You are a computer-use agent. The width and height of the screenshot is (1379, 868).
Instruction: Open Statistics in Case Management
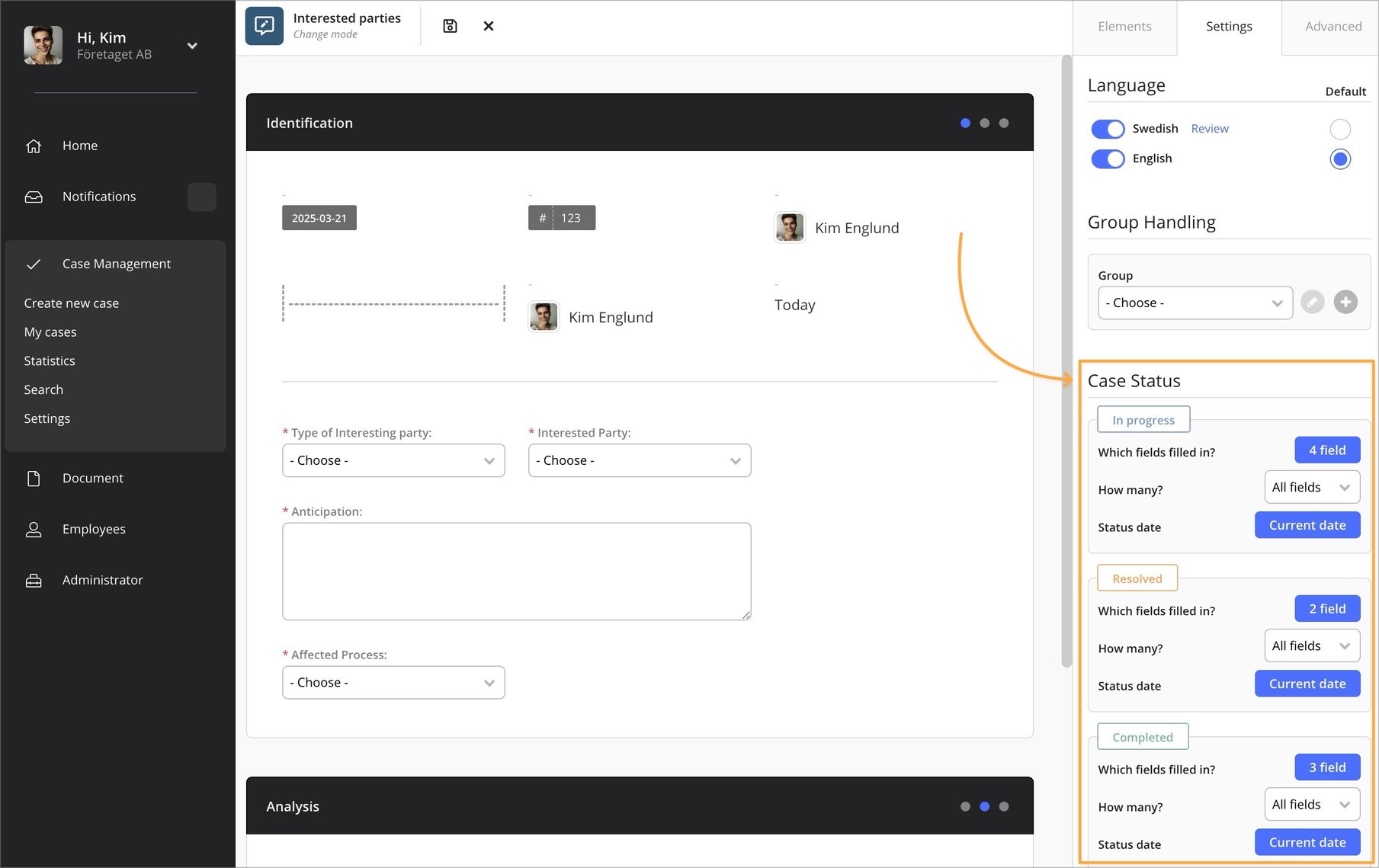click(50, 361)
